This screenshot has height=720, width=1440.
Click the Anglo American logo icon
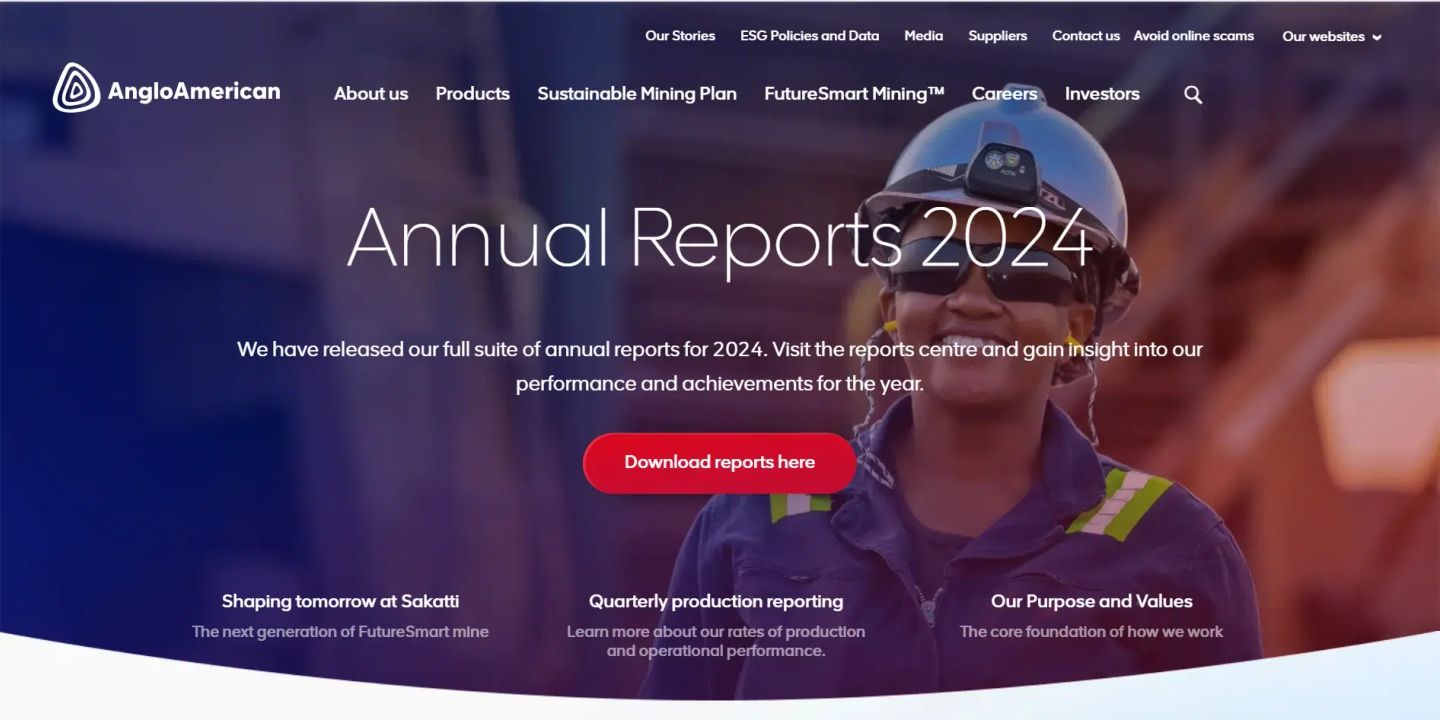[x=76, y=88]
